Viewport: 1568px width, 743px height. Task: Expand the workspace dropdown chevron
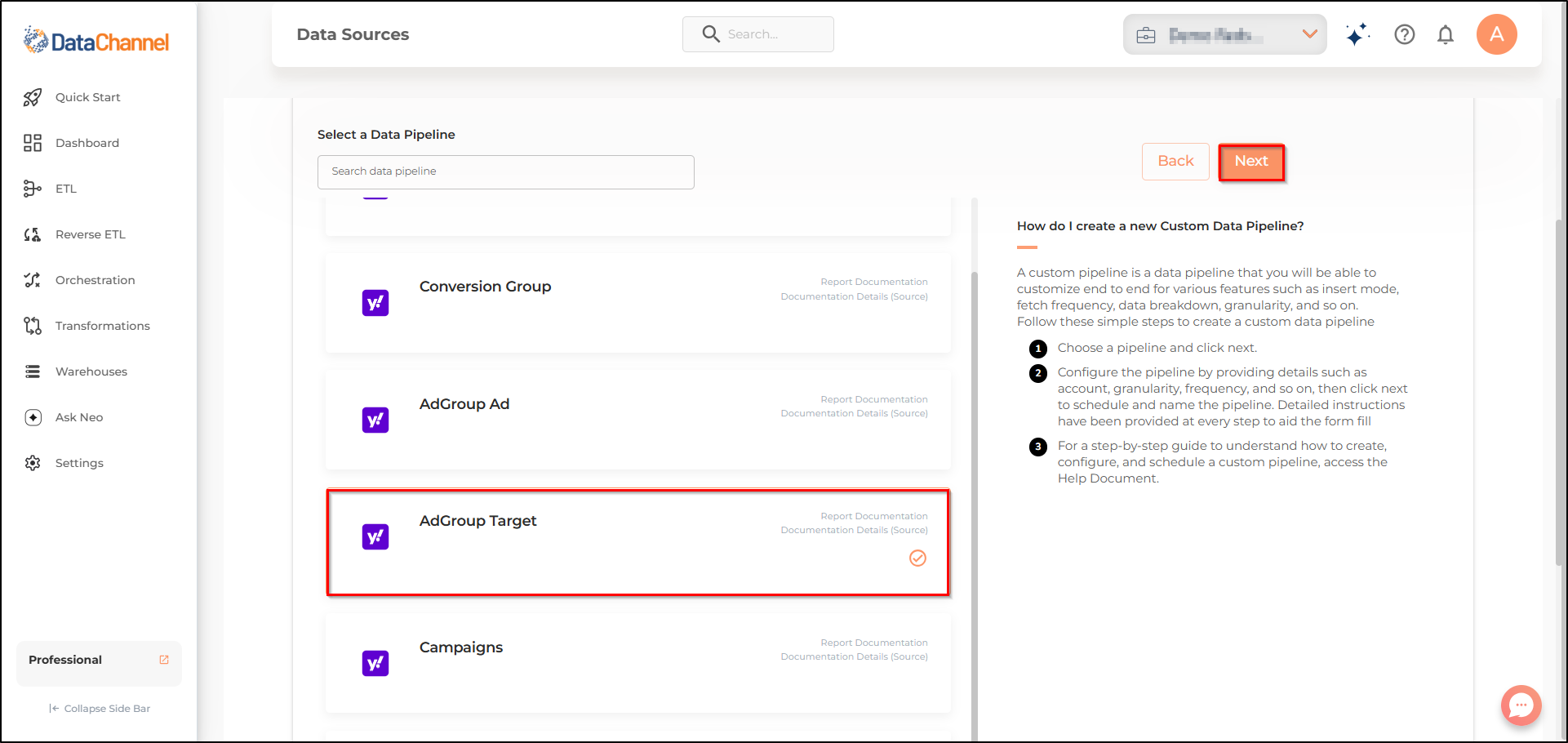tap(1310, 34)
